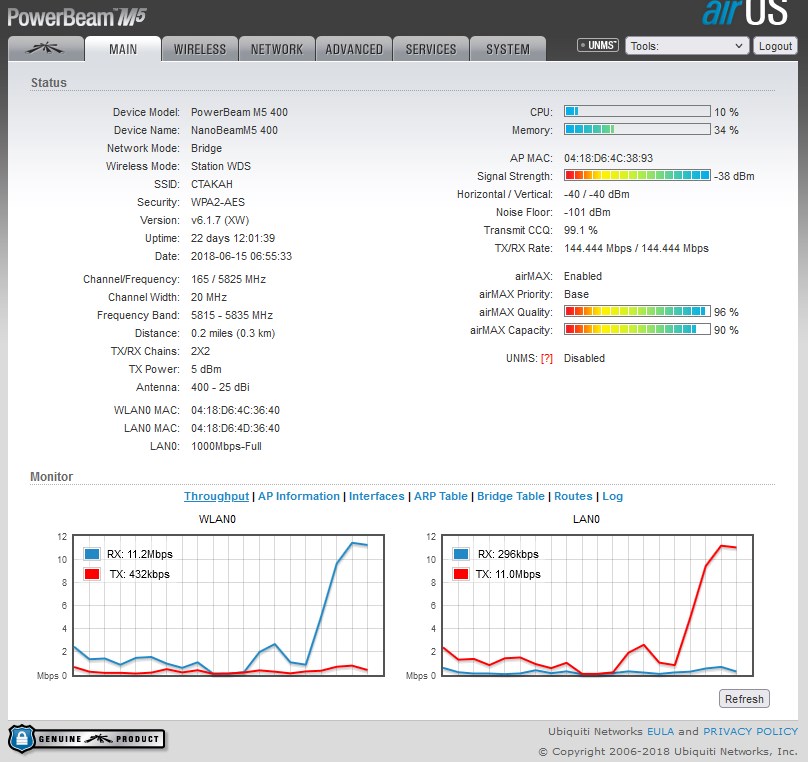Open the AP Information link

pos(299,496)
